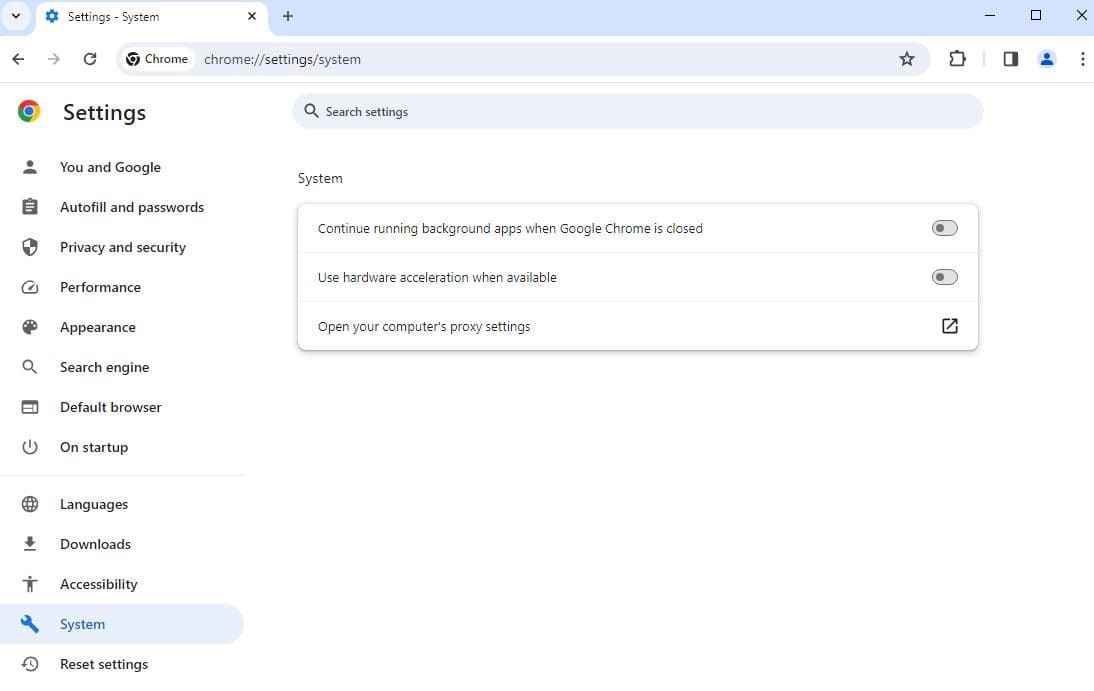Open the Extensions puzzle icon
Screen dimensions: 1094x691
click(x=957, y=59)
